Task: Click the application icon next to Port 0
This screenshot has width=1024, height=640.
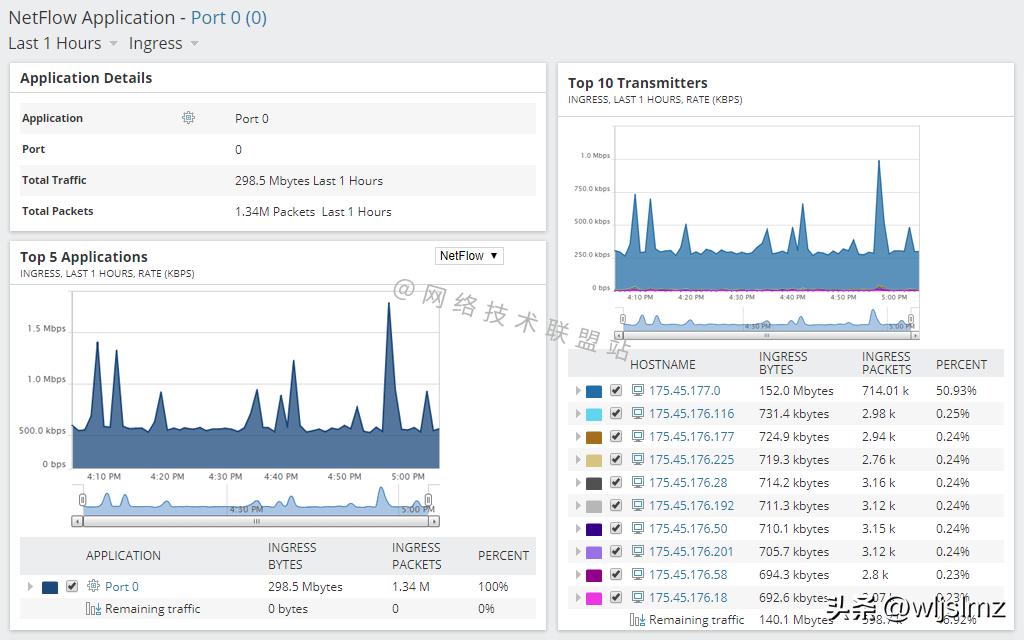Action: coord(93,586)
